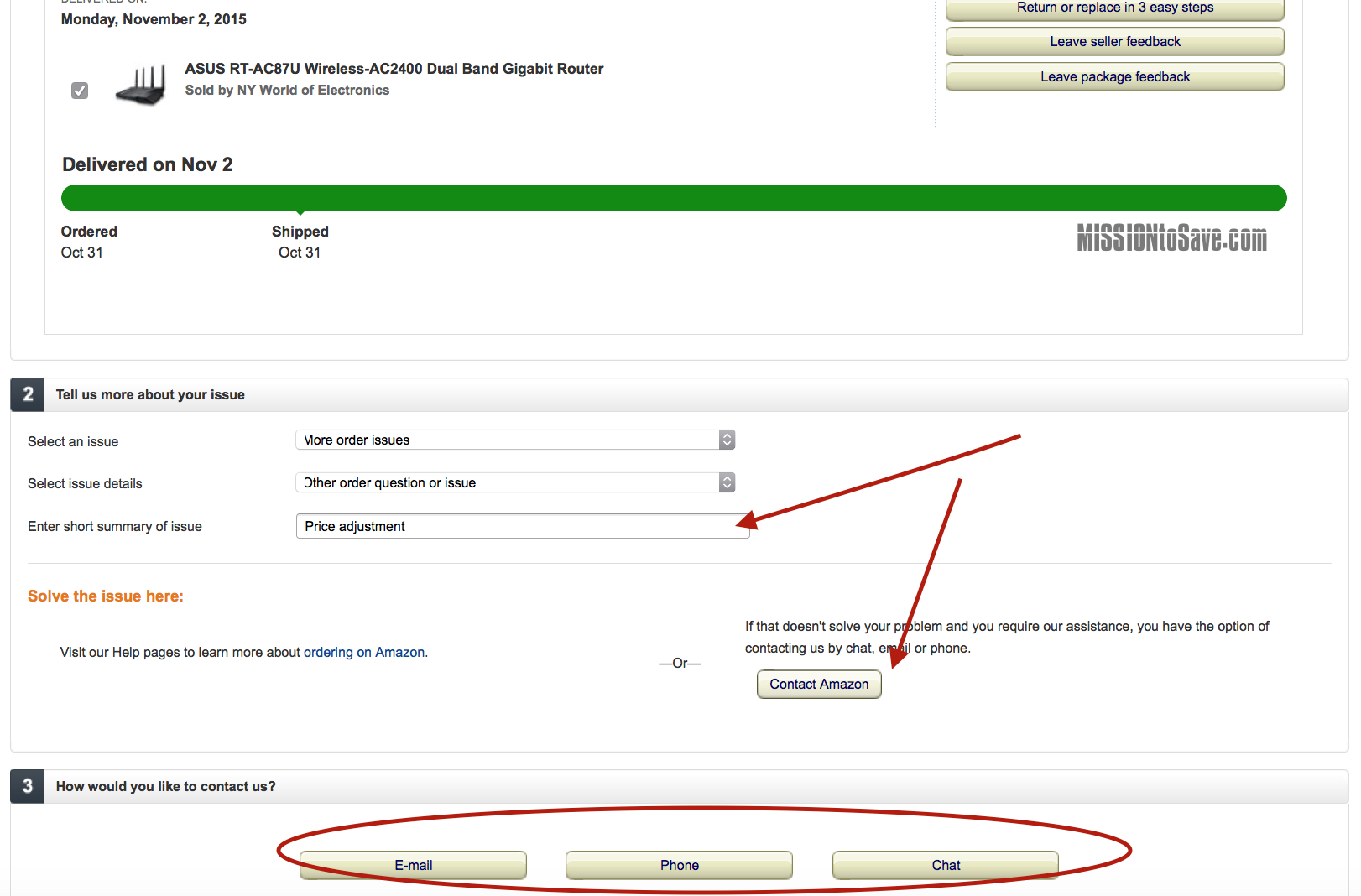Uncheck the ASUS RT-AC87U router checkbox
Screen dimensions: 1361x896
tap(80, 90)
